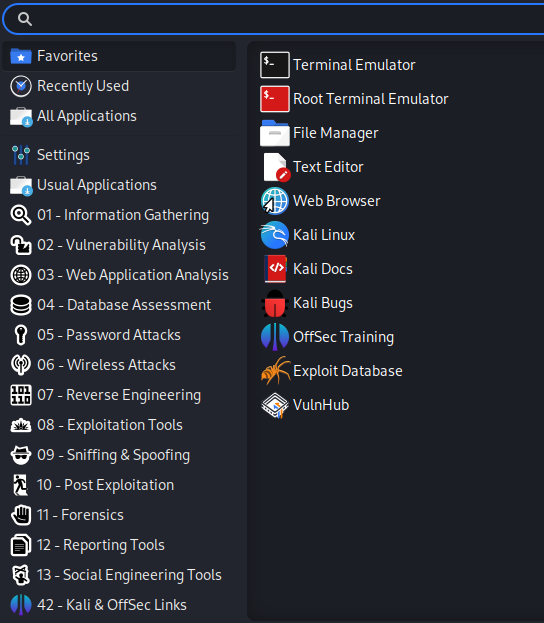Screen dimensions: 544x623
Task: Choose 07 - Reverse Engineering label
Action: point(119,395)
